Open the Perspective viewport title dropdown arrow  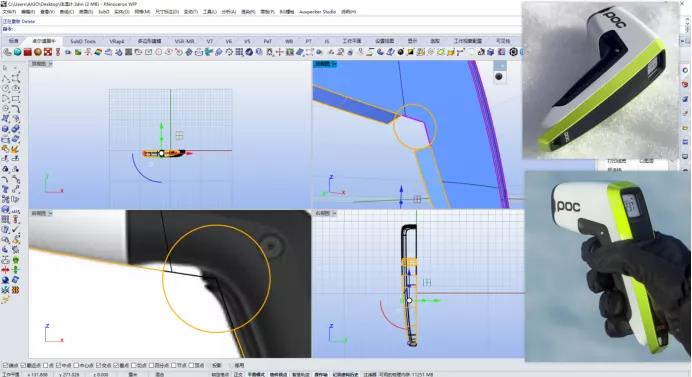334,64
